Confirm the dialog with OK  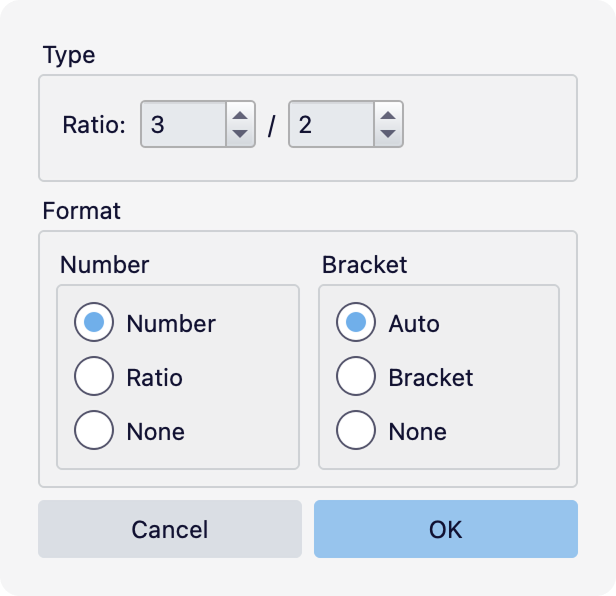coord(445,529)
